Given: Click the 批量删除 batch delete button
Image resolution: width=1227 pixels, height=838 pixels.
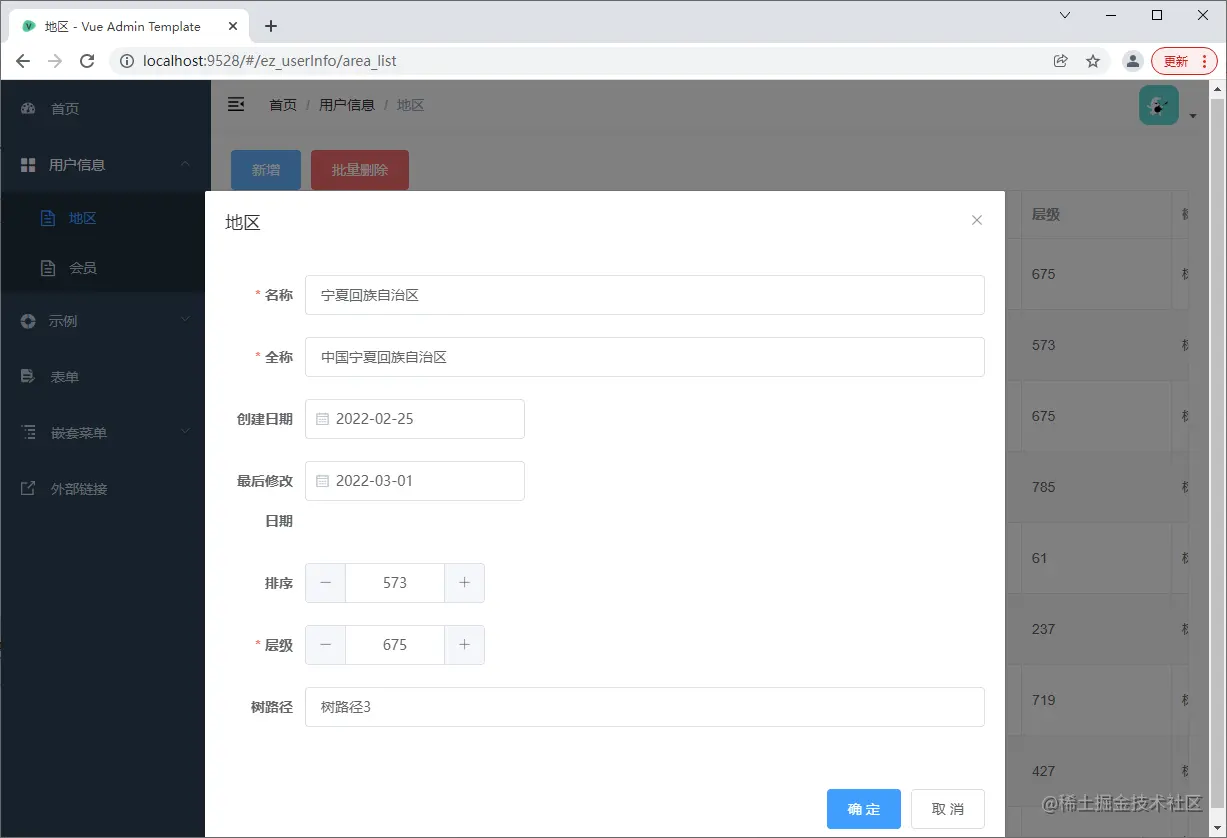Looking at the screenshot, I should 360,170.
